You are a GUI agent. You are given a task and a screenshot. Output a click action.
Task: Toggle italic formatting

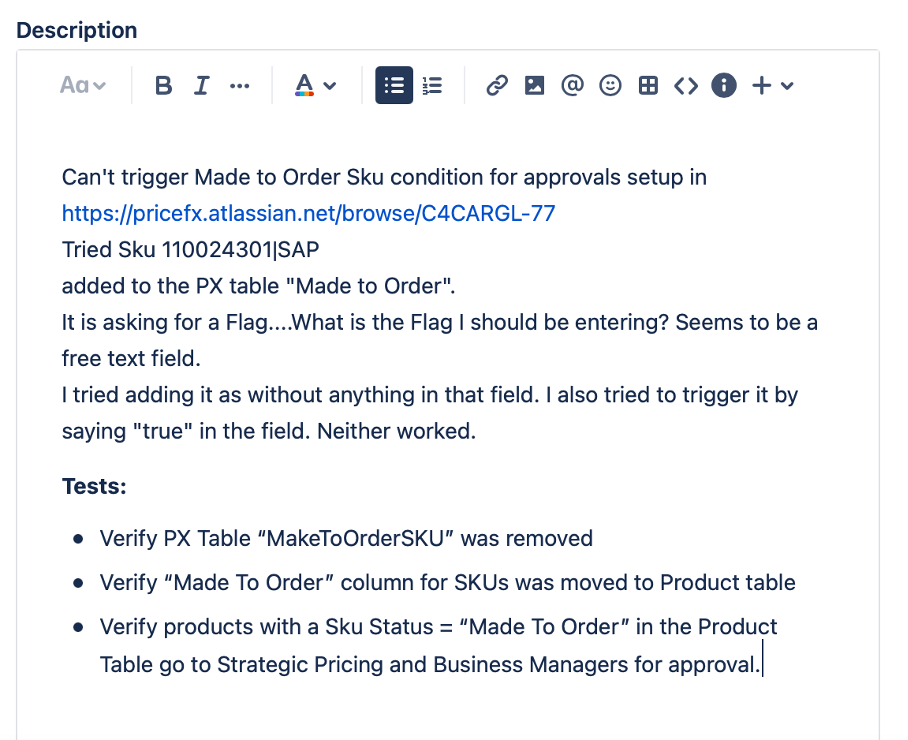tap(201, 86)
